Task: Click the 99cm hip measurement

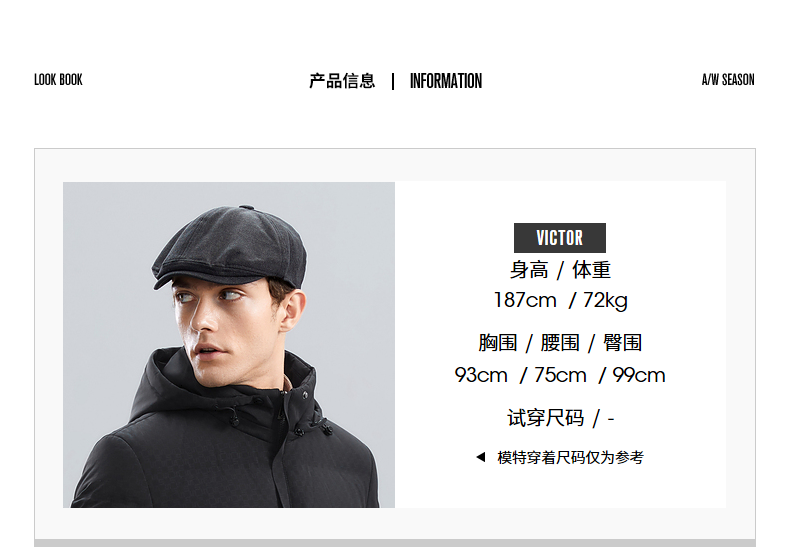Action: (638, 375)
